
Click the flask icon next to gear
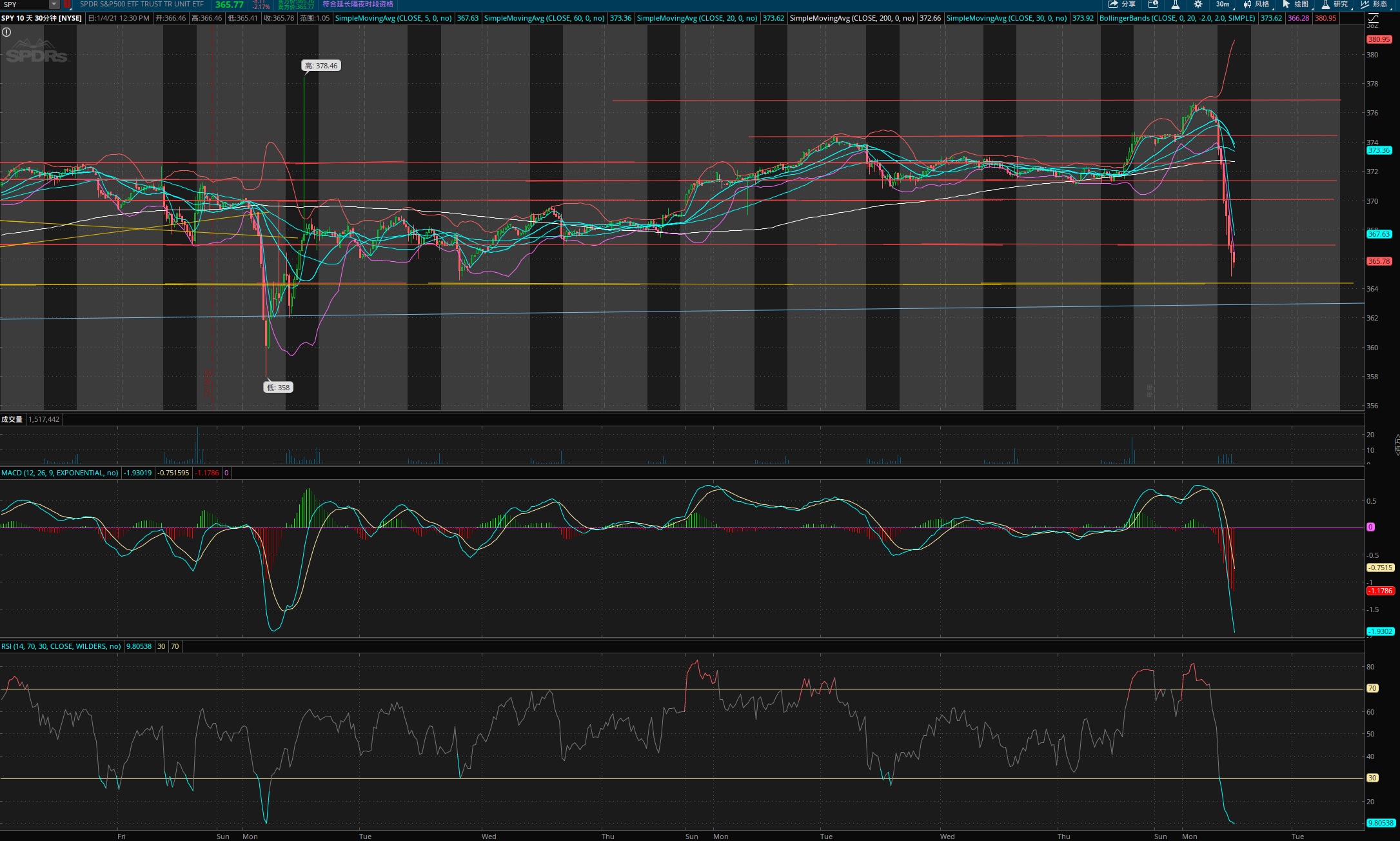(x=1176, y=5)
